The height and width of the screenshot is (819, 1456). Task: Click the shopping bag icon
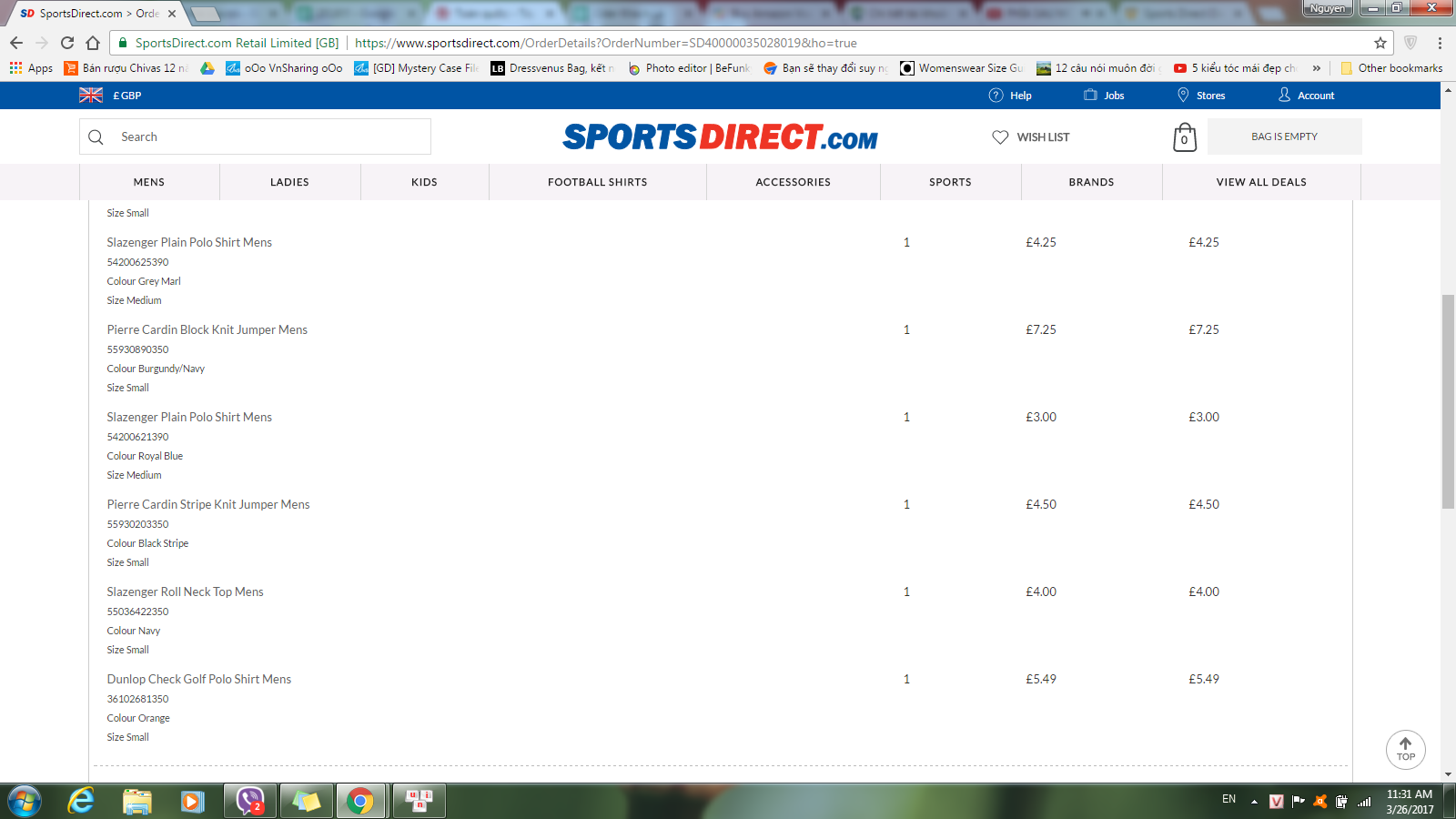pyautogui.click(x=1184, y=137)
